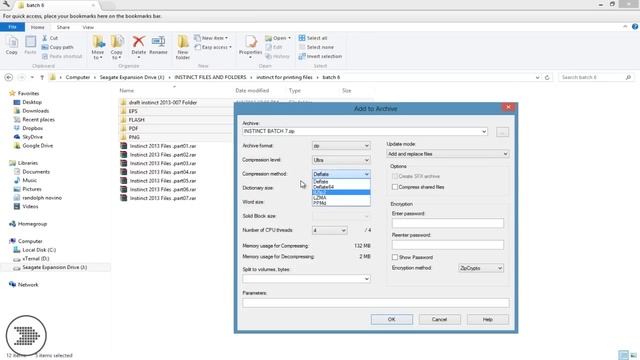Select SkyDrive in Favorites sidebar
The image size is (640, 360).
[x=32, y=137]
